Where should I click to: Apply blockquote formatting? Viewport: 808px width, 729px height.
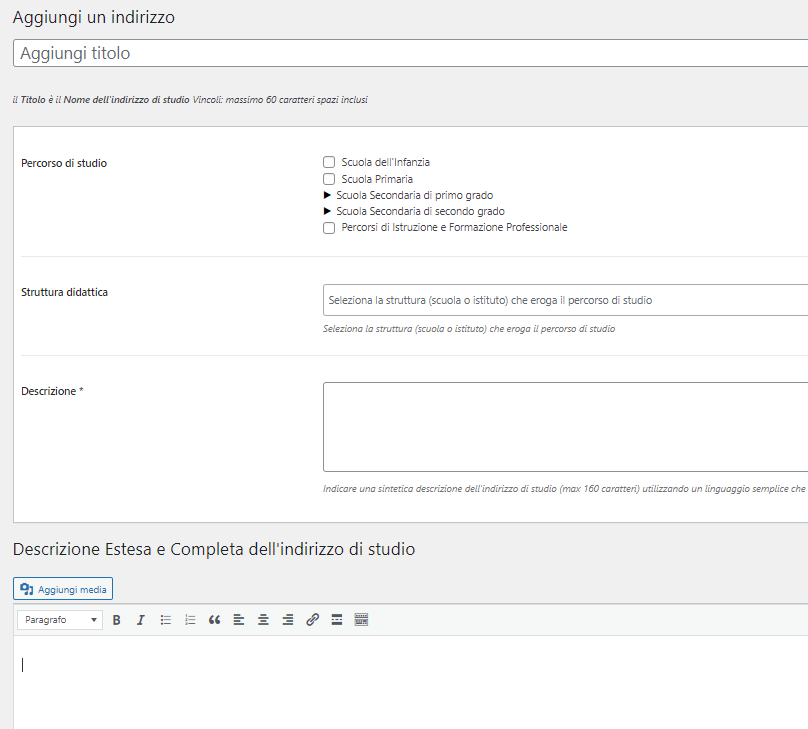click(x=214, y=620)
